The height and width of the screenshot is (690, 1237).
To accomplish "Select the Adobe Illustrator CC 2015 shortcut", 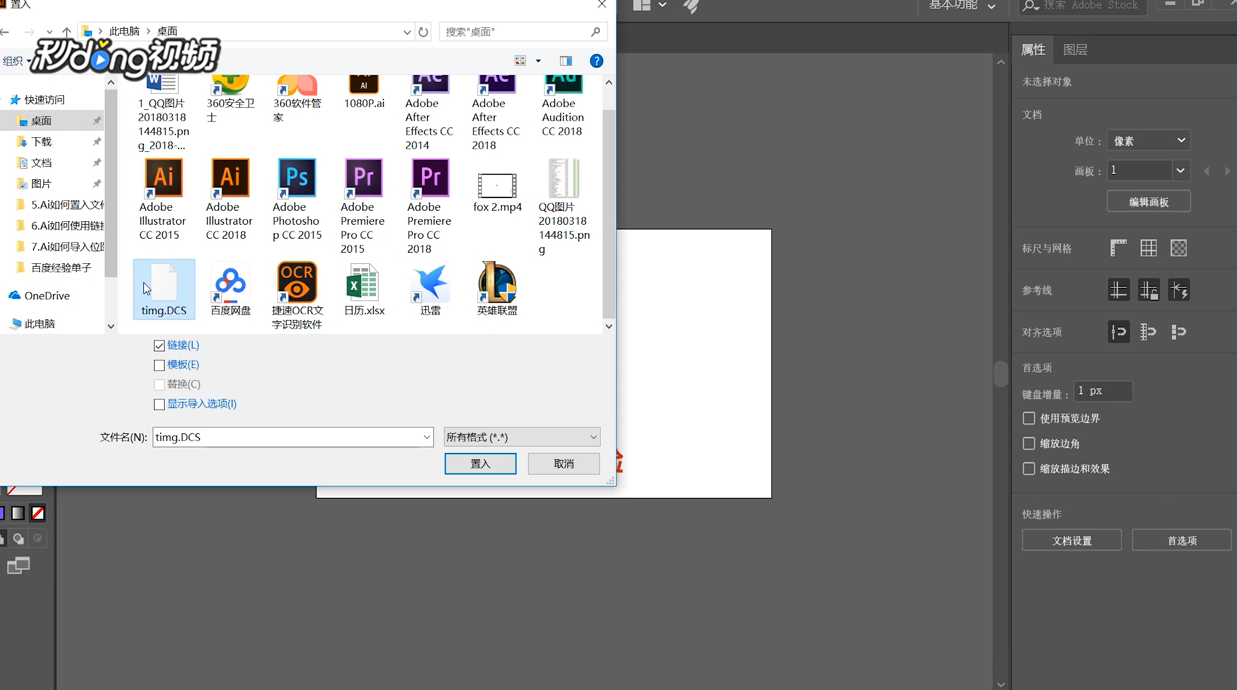I will point(163,200).
